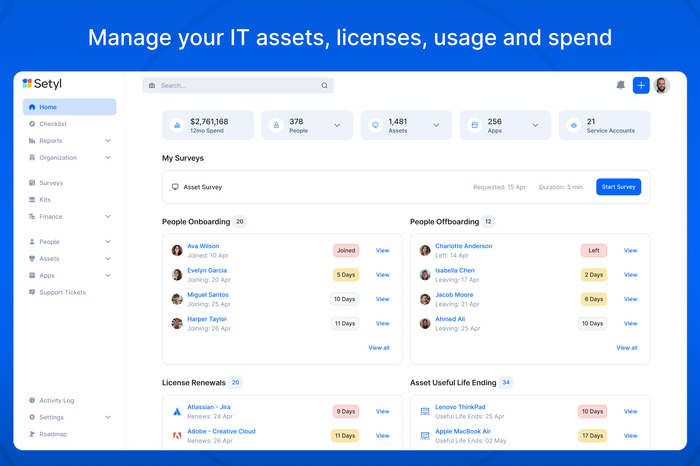Image resolution: width=700 pixels, height=466 pixels.
Task: Expand Settings chevron in sidebar
Action: point(108,417)
